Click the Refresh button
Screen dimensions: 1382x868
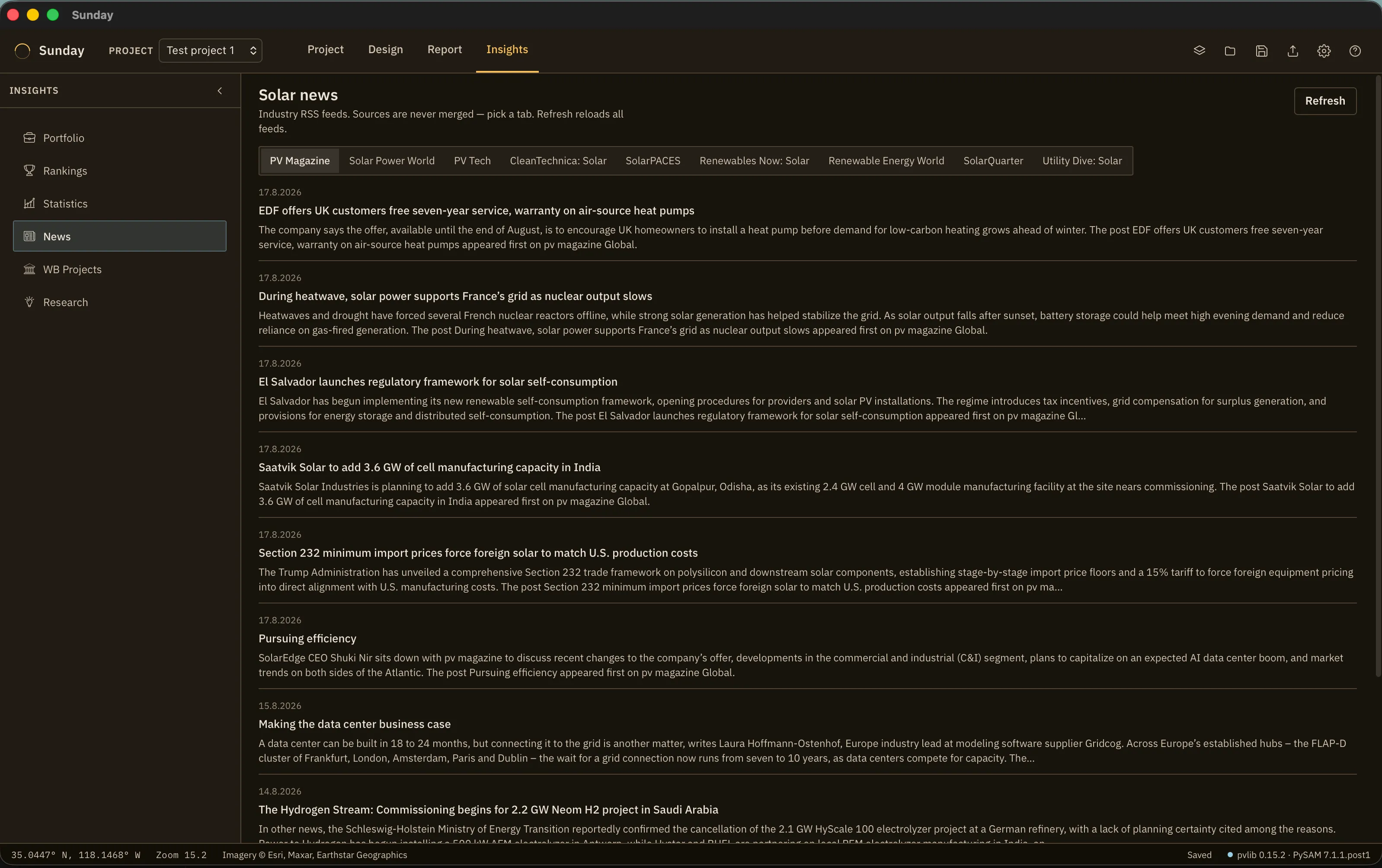[1325, 101]
